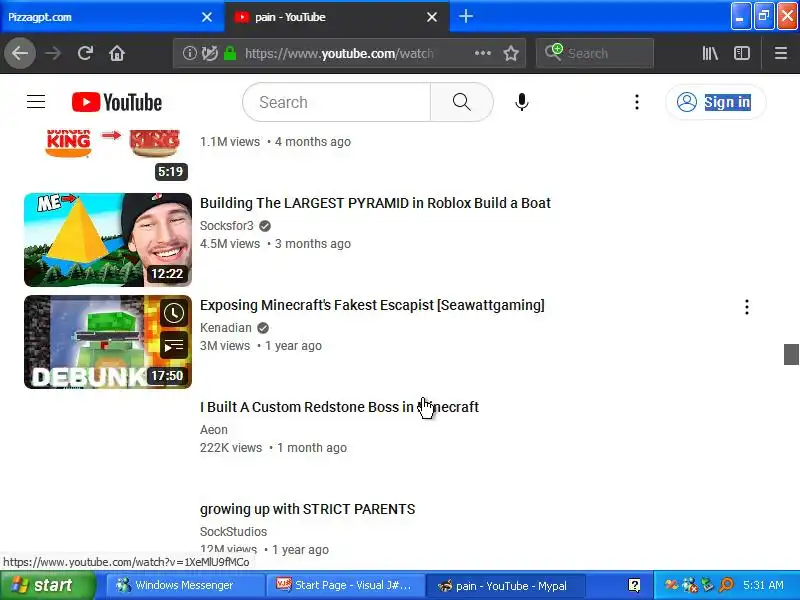This screenshot has width=800, height=600.
Task: Click the tracking protection shield icon
Action: pos(210,53)
